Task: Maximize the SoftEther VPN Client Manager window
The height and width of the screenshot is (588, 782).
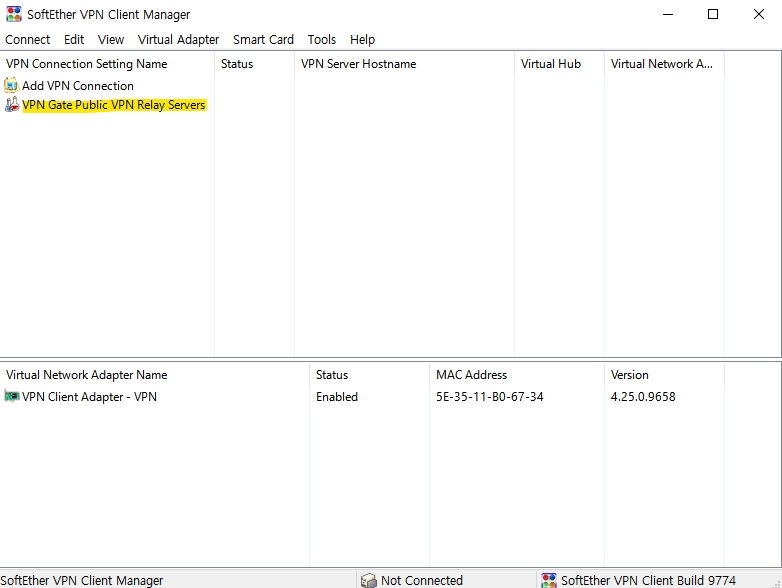Action: 713,14
